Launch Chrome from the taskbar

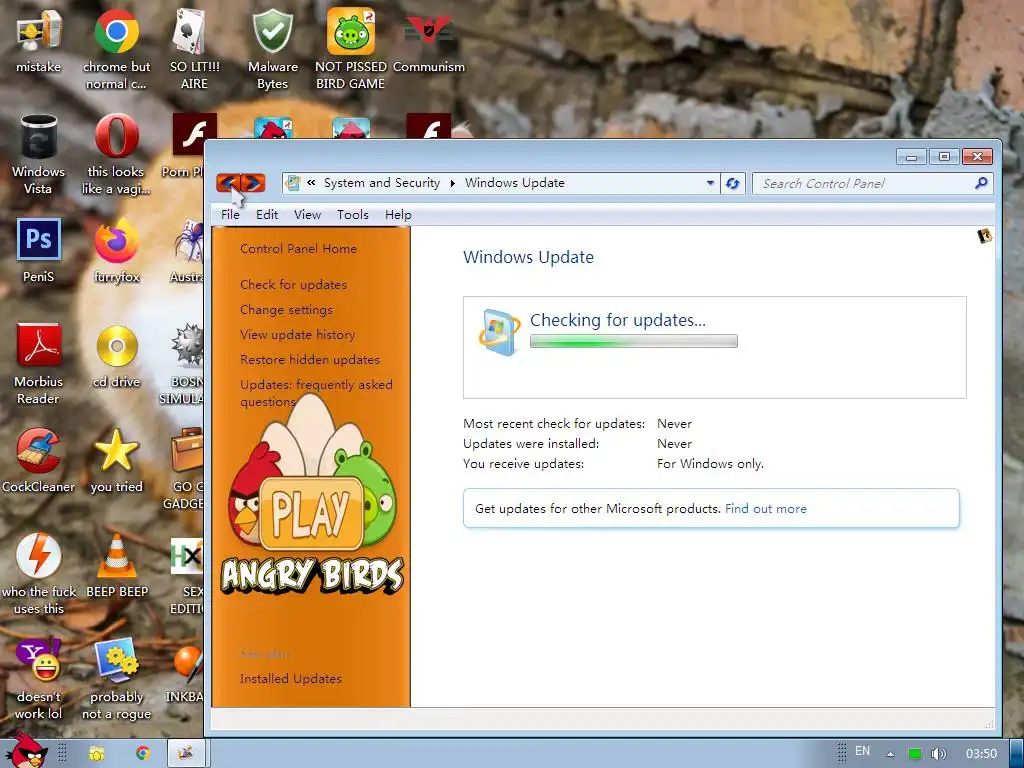[142, 753]
